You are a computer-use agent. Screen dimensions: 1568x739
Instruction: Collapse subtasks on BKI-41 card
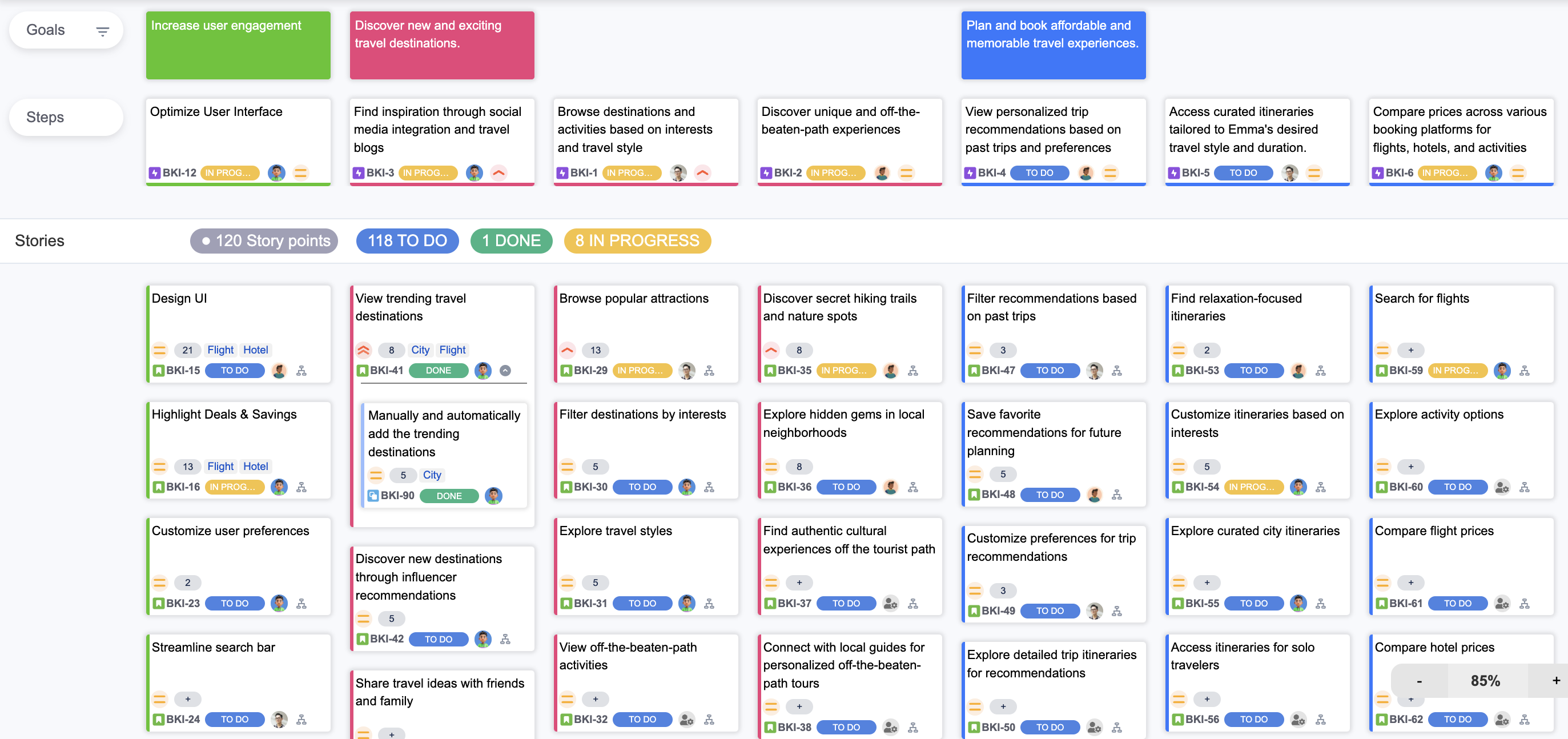click(x=505, y=370)
